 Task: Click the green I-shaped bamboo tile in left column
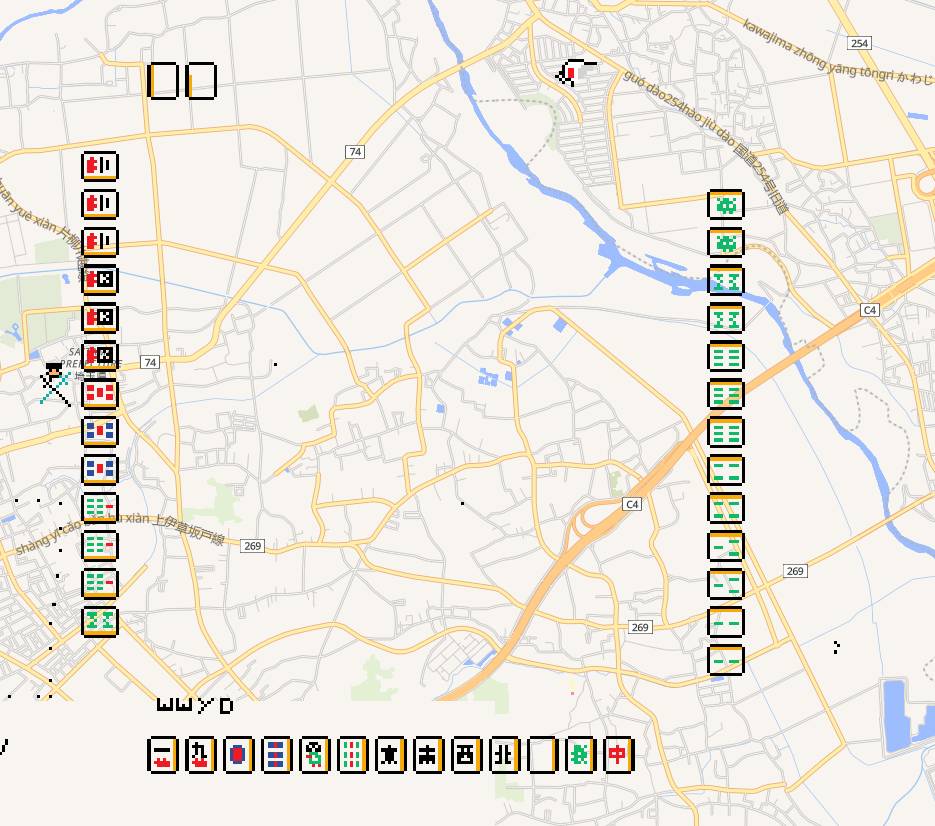pyautogui.click(x=100, y=622)
